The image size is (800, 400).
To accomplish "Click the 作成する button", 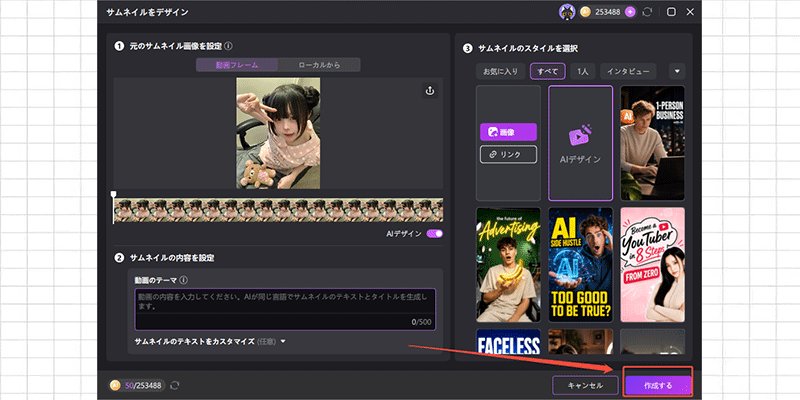I will pos(658,385).
